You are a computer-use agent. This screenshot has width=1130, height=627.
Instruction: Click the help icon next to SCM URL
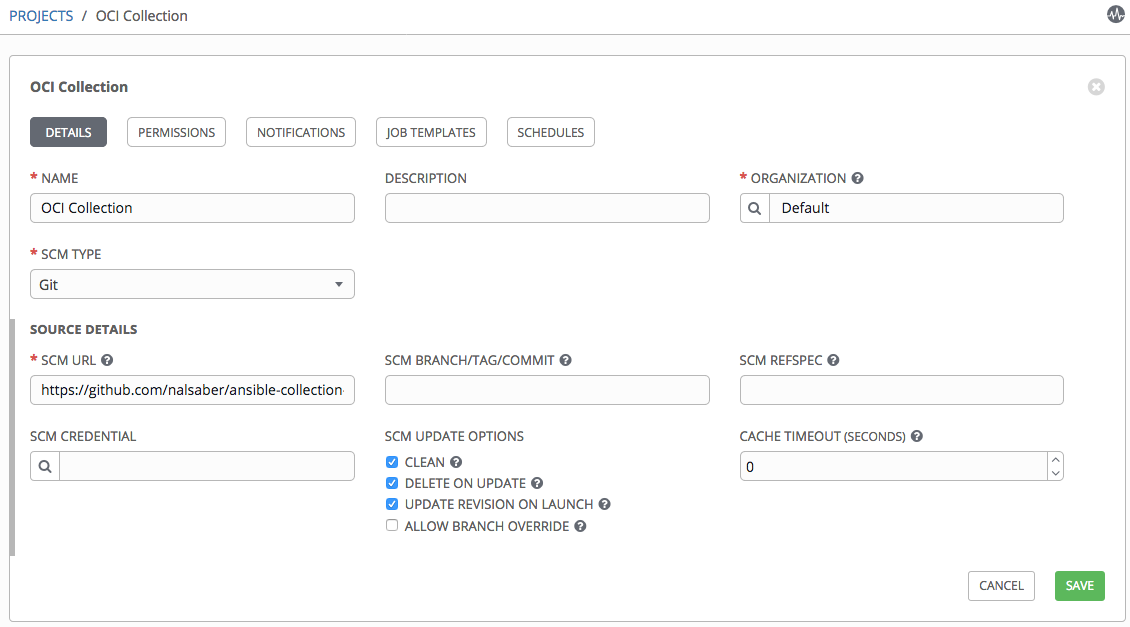tap(107, 359)
